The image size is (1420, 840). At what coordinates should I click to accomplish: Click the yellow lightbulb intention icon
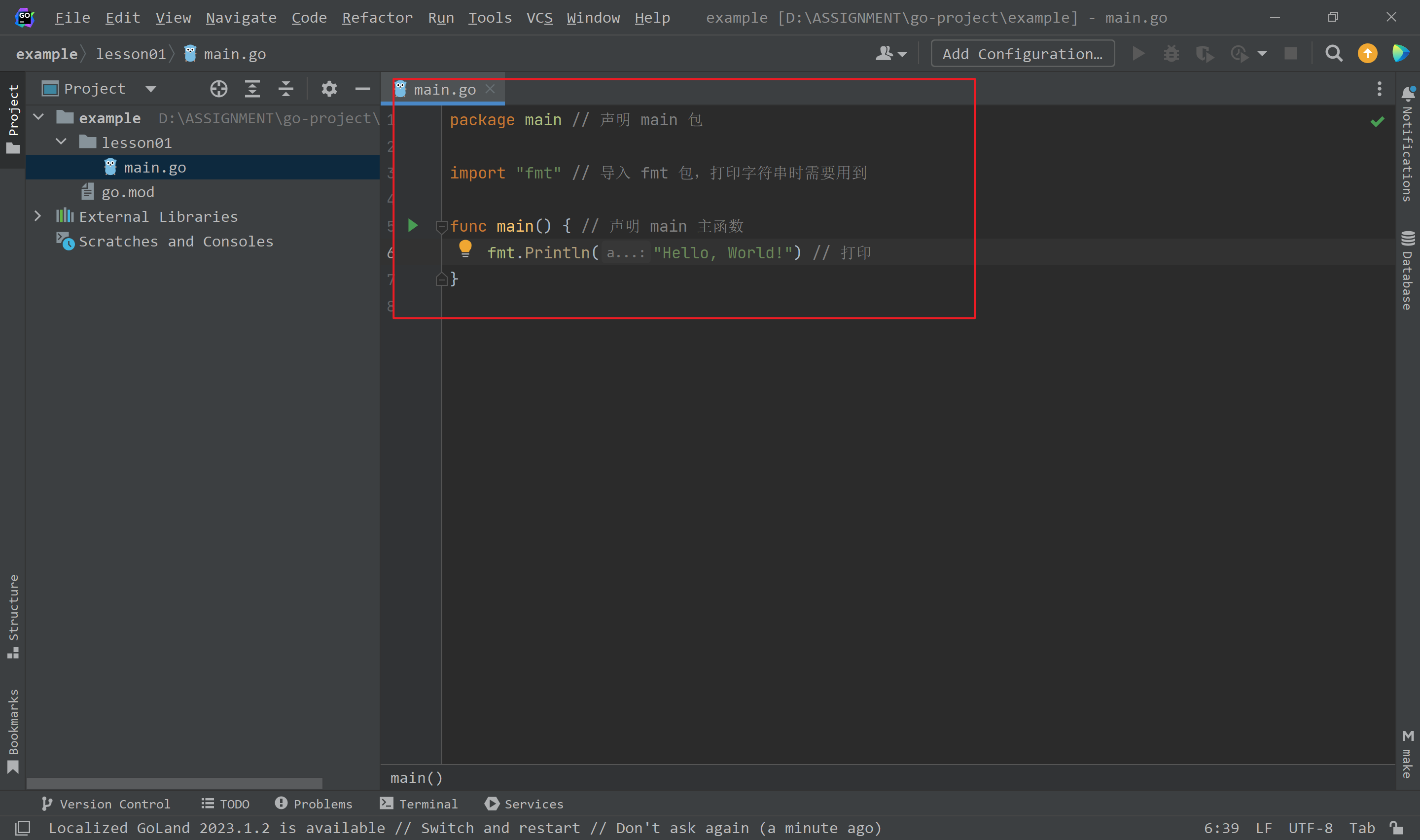click(465, 248)
